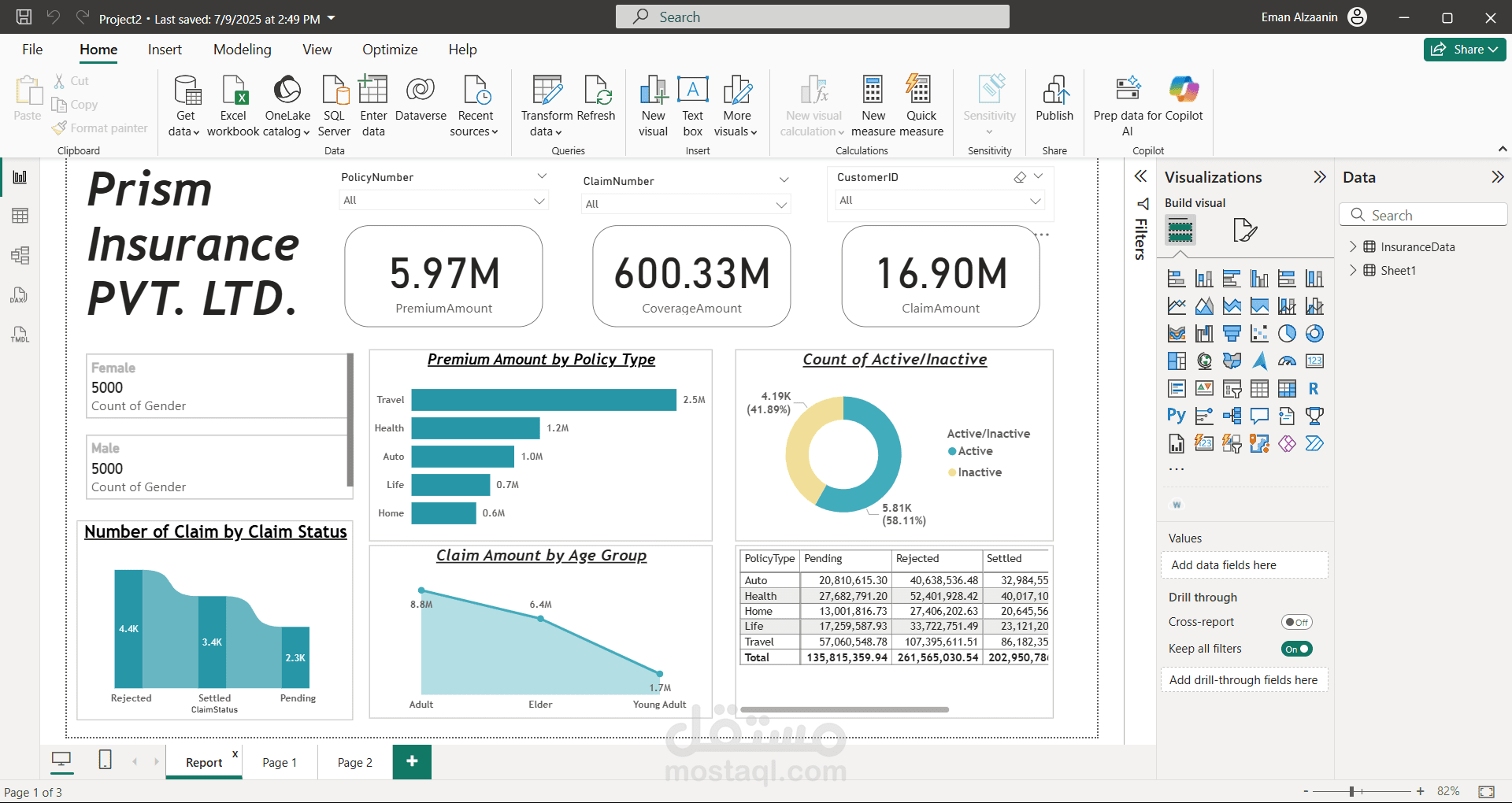Open the ClaimNumber slicer dropdown
Viewport: 1512px width, 803px height.
point(781,205)
